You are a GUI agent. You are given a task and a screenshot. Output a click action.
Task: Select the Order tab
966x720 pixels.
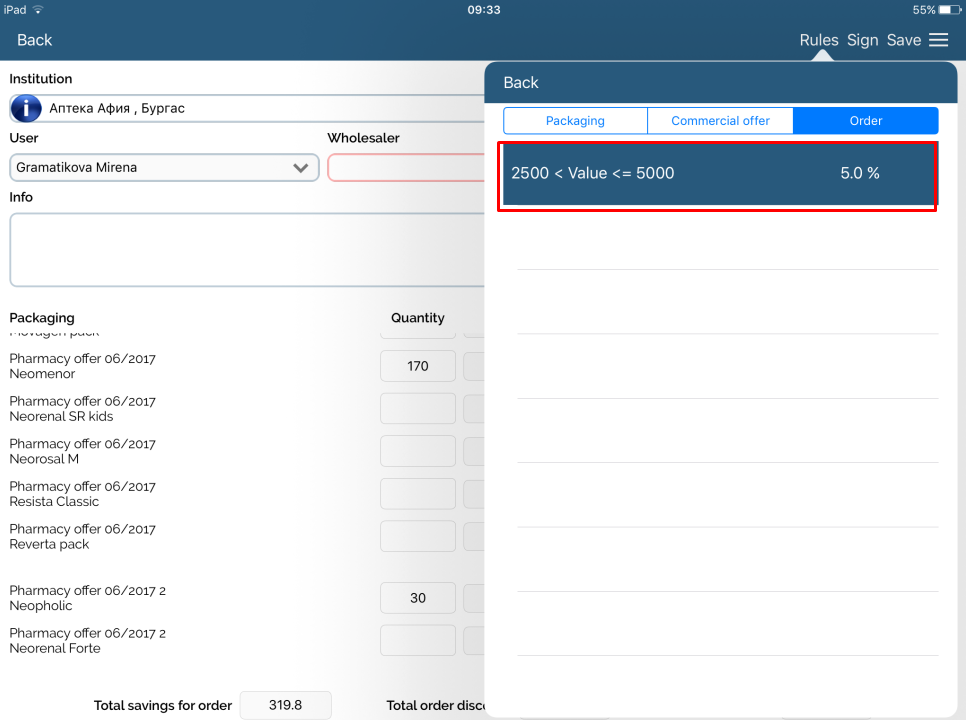865,121
